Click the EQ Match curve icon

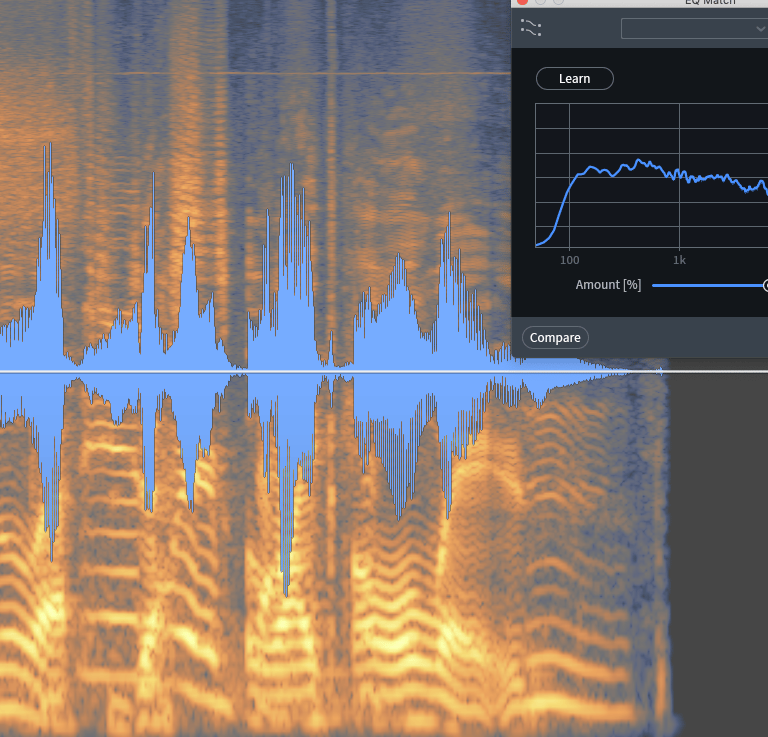(x=531, y=28)
